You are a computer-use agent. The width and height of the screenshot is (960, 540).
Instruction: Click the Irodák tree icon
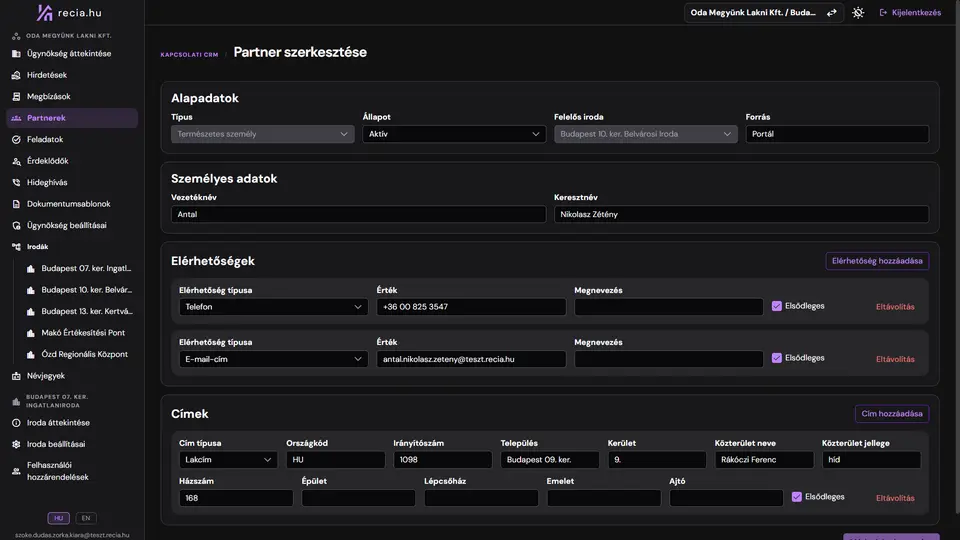coord(16,247)
